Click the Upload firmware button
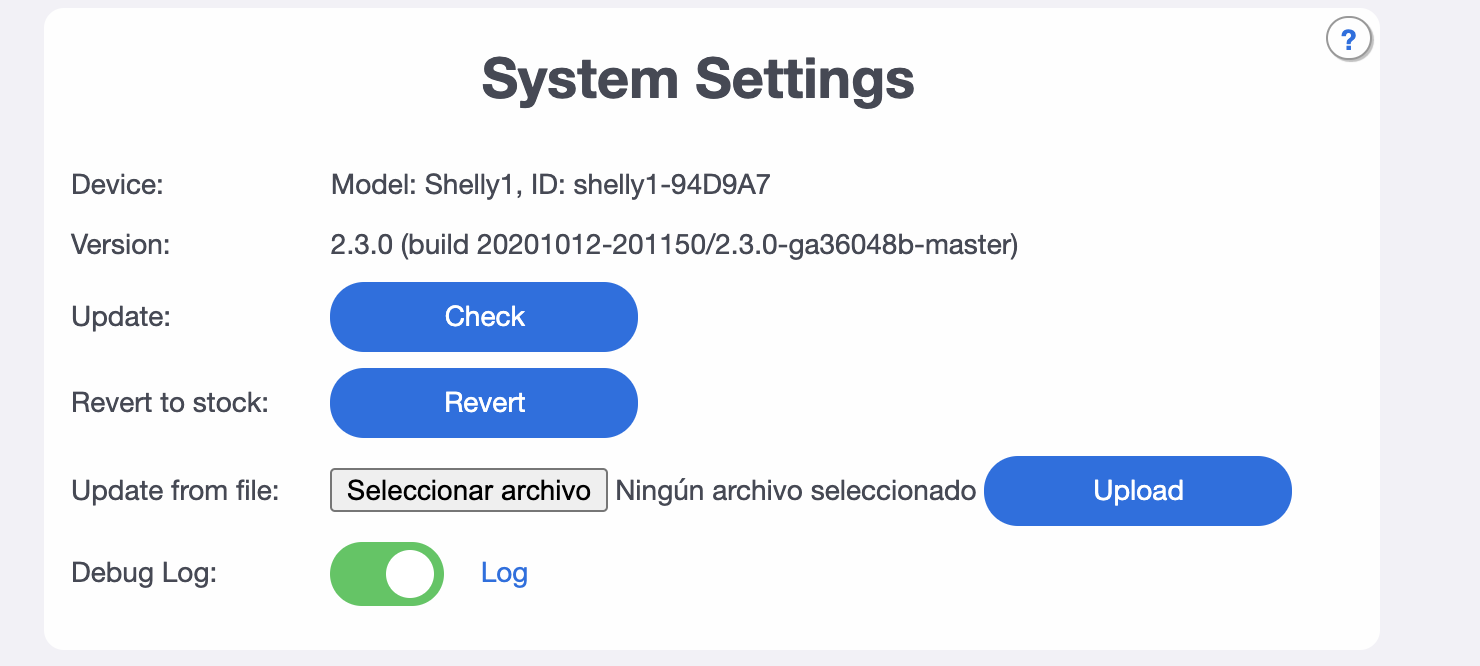 coord(1138,491)
